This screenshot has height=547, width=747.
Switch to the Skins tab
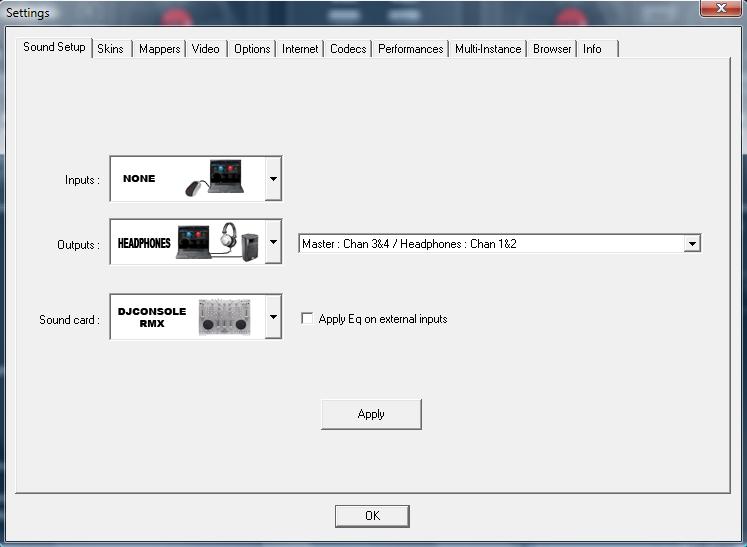click(111, 49)
